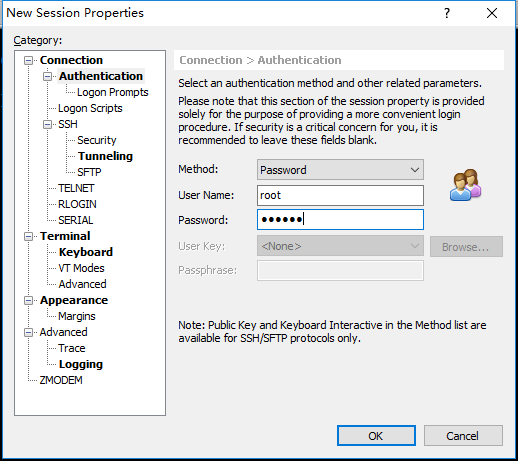The image size is (518, 461).
Task: Focus the User Name input field
Action: (x=340, y=195)
